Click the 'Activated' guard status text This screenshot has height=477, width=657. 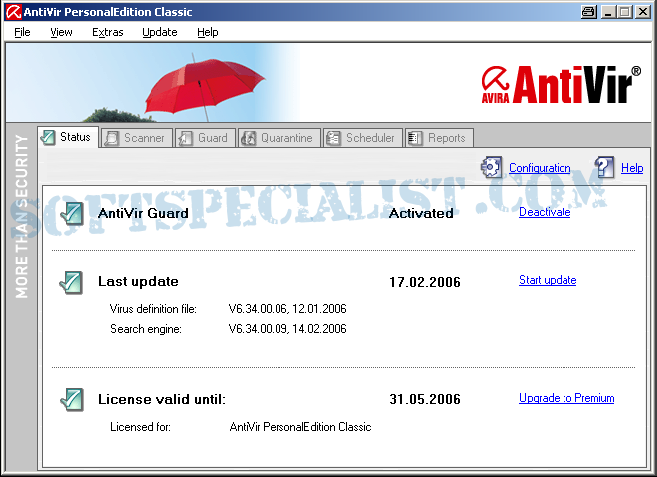point(421,213)
